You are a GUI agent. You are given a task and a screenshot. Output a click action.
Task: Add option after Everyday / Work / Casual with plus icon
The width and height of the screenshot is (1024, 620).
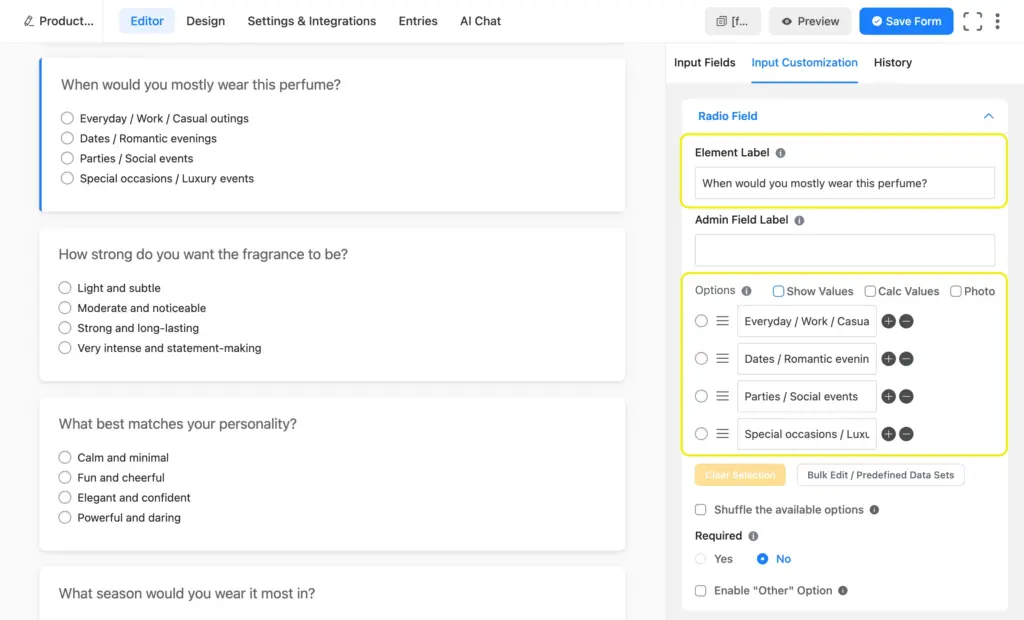tap(888, 321)
